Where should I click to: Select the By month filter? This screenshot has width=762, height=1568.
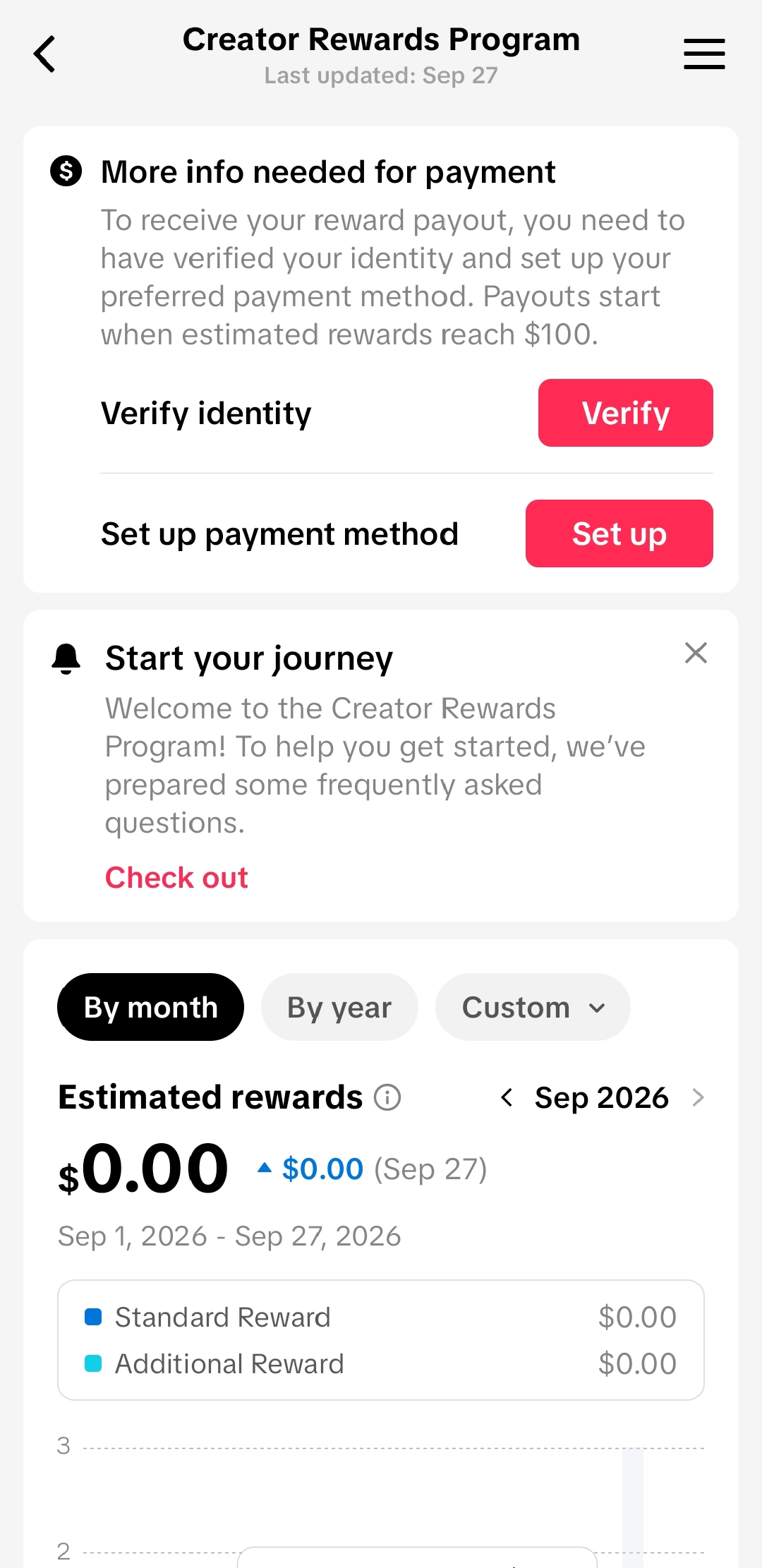click(x=150, y=1007)
